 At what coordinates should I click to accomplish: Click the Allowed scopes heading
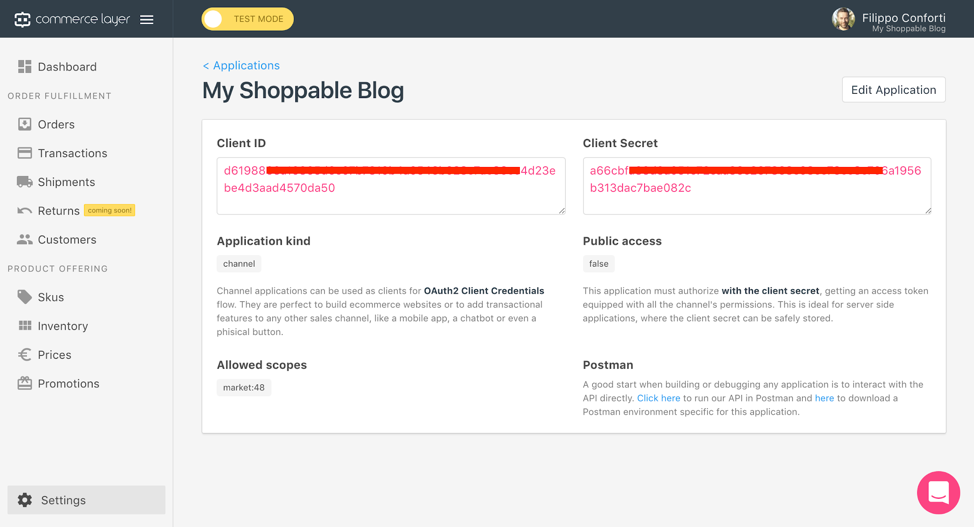[262, 365]
